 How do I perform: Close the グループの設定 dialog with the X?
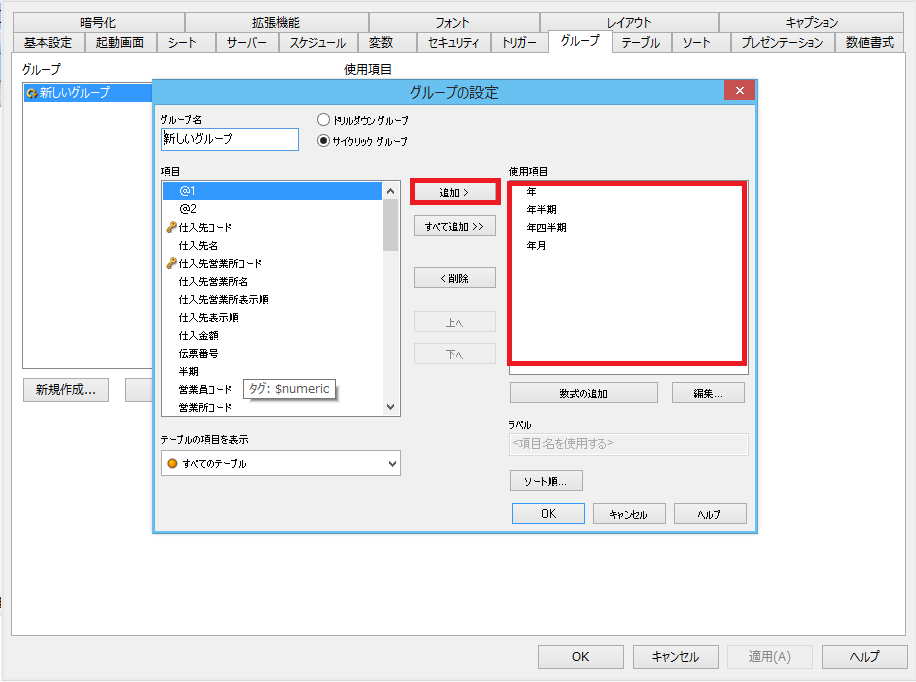coord(739,92)
